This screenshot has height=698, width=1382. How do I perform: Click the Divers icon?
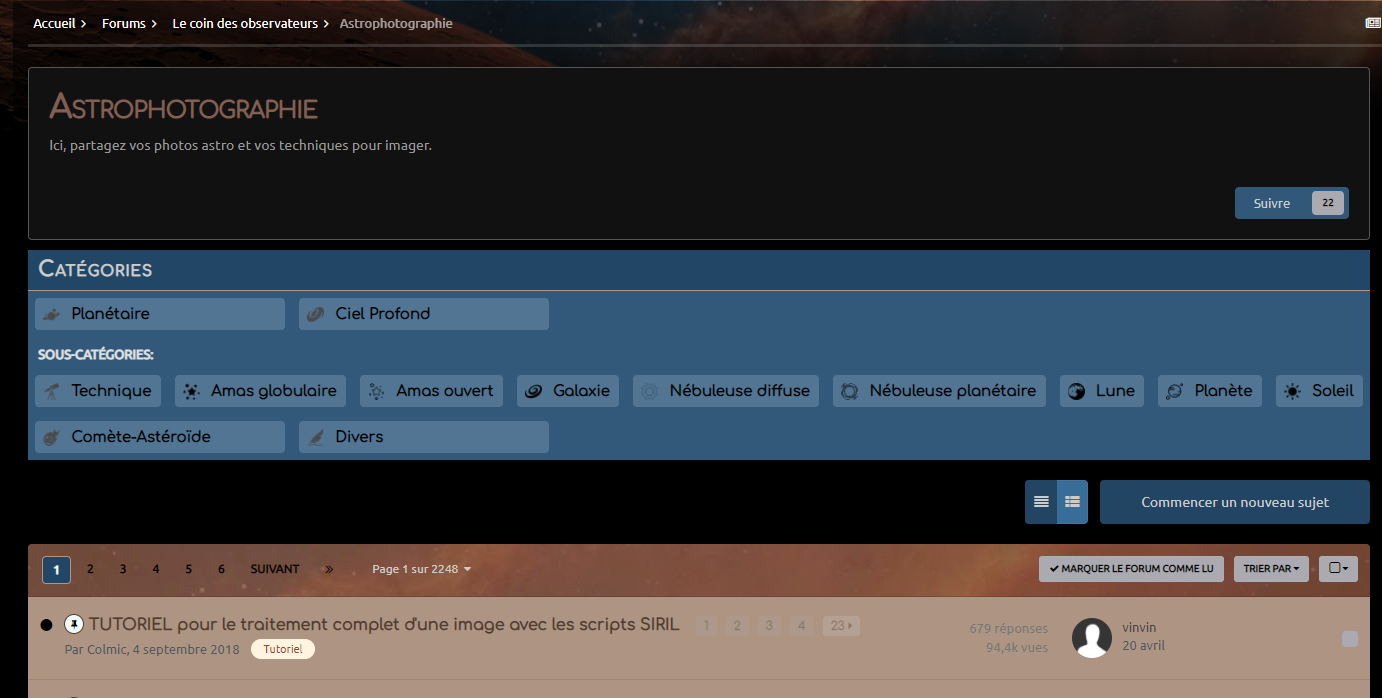pyautogui.click(x=315, y=437)
